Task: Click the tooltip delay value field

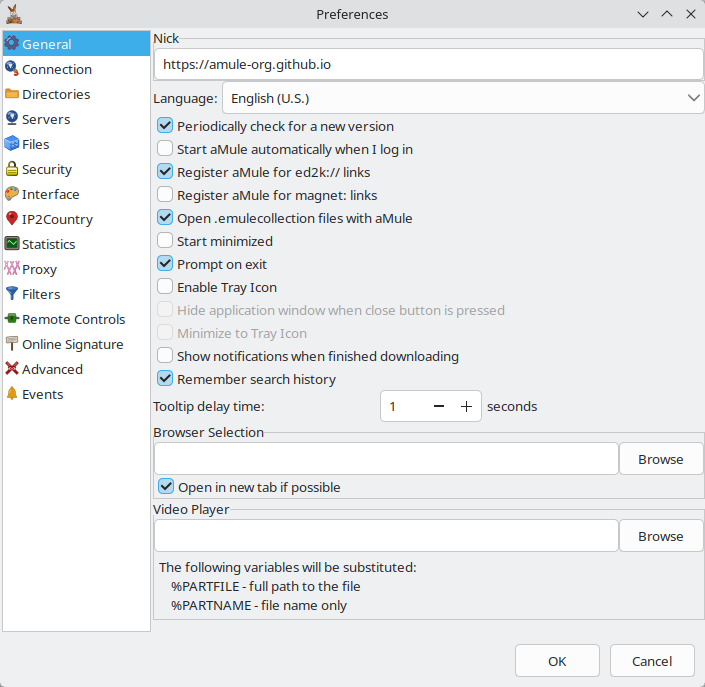Action: [x=404, y=406]
